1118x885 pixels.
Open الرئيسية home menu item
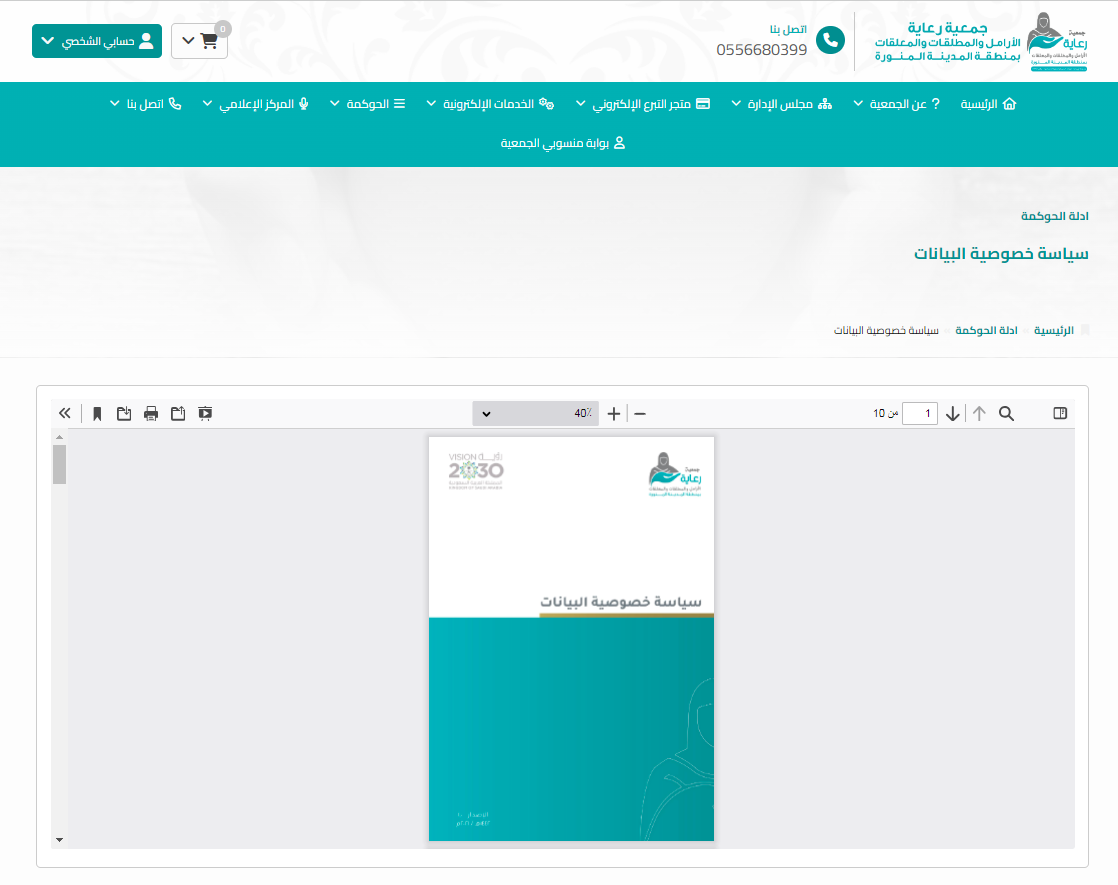988,104
